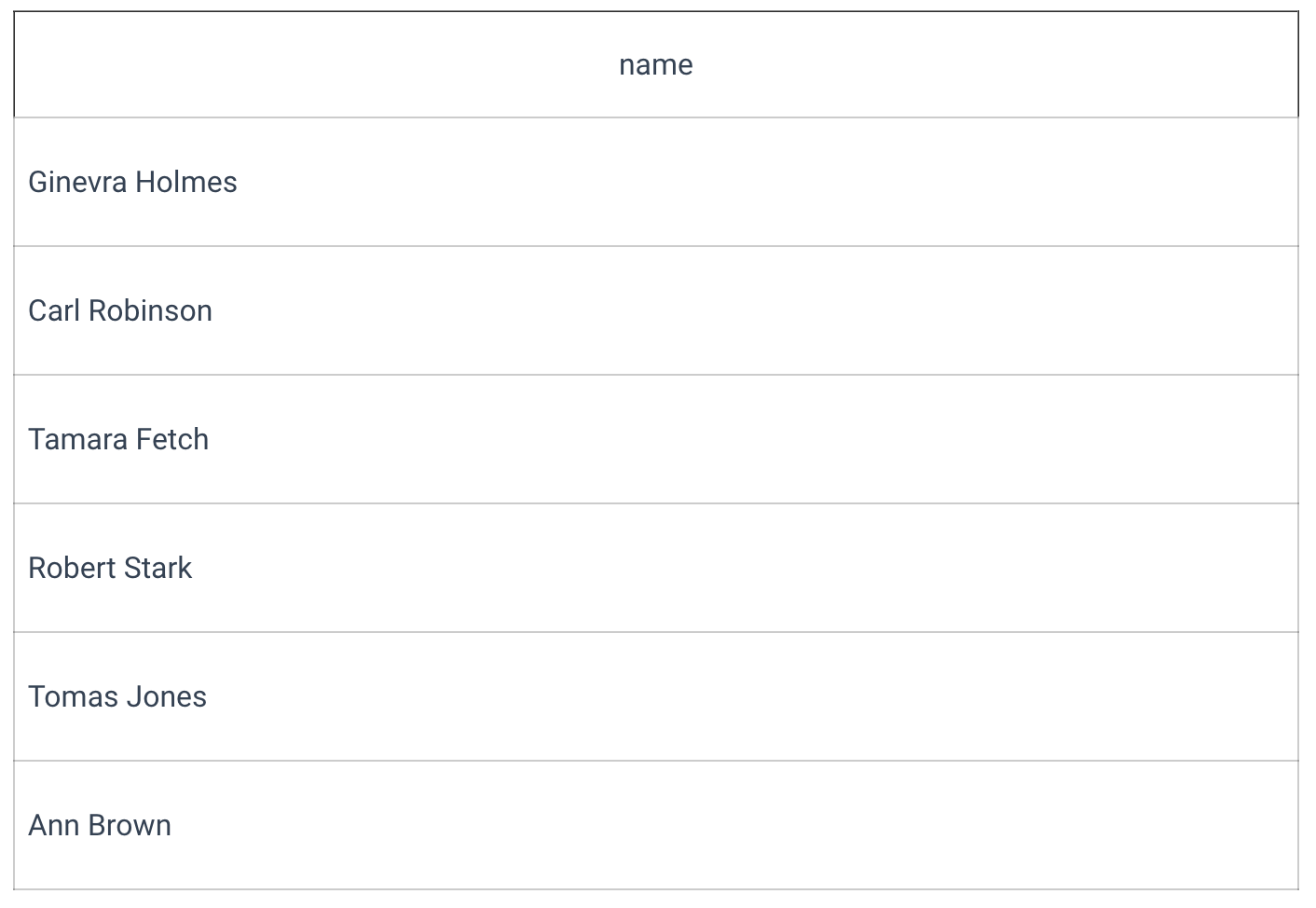Select the Tamara Fetch row
1316x908 pixels.
pyautogui.click(x=656, y=439)
